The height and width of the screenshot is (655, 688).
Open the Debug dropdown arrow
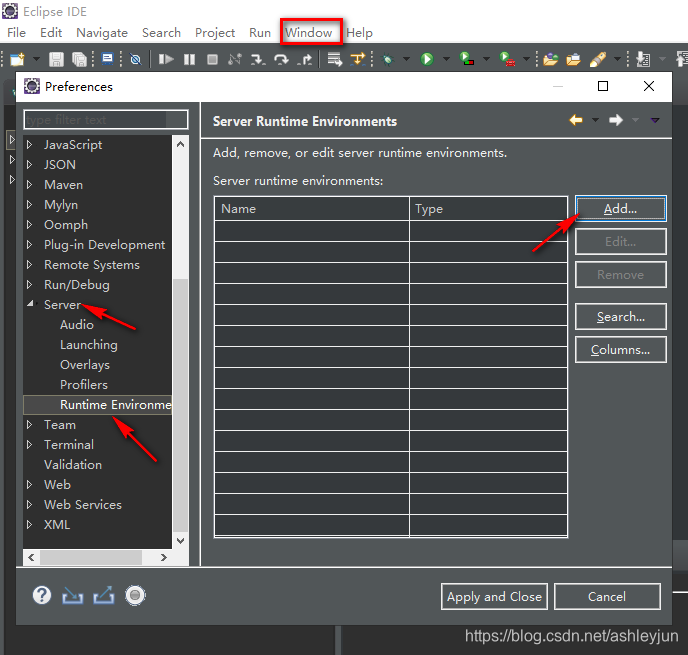406,59
